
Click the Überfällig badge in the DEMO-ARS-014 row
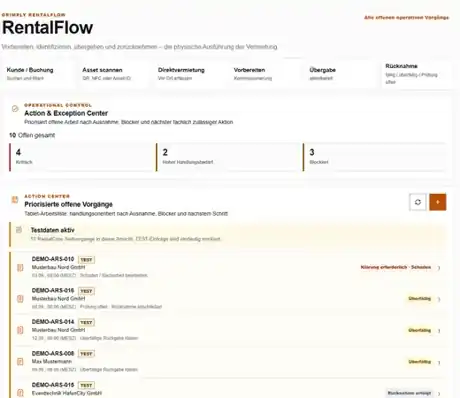coord(420,330)
